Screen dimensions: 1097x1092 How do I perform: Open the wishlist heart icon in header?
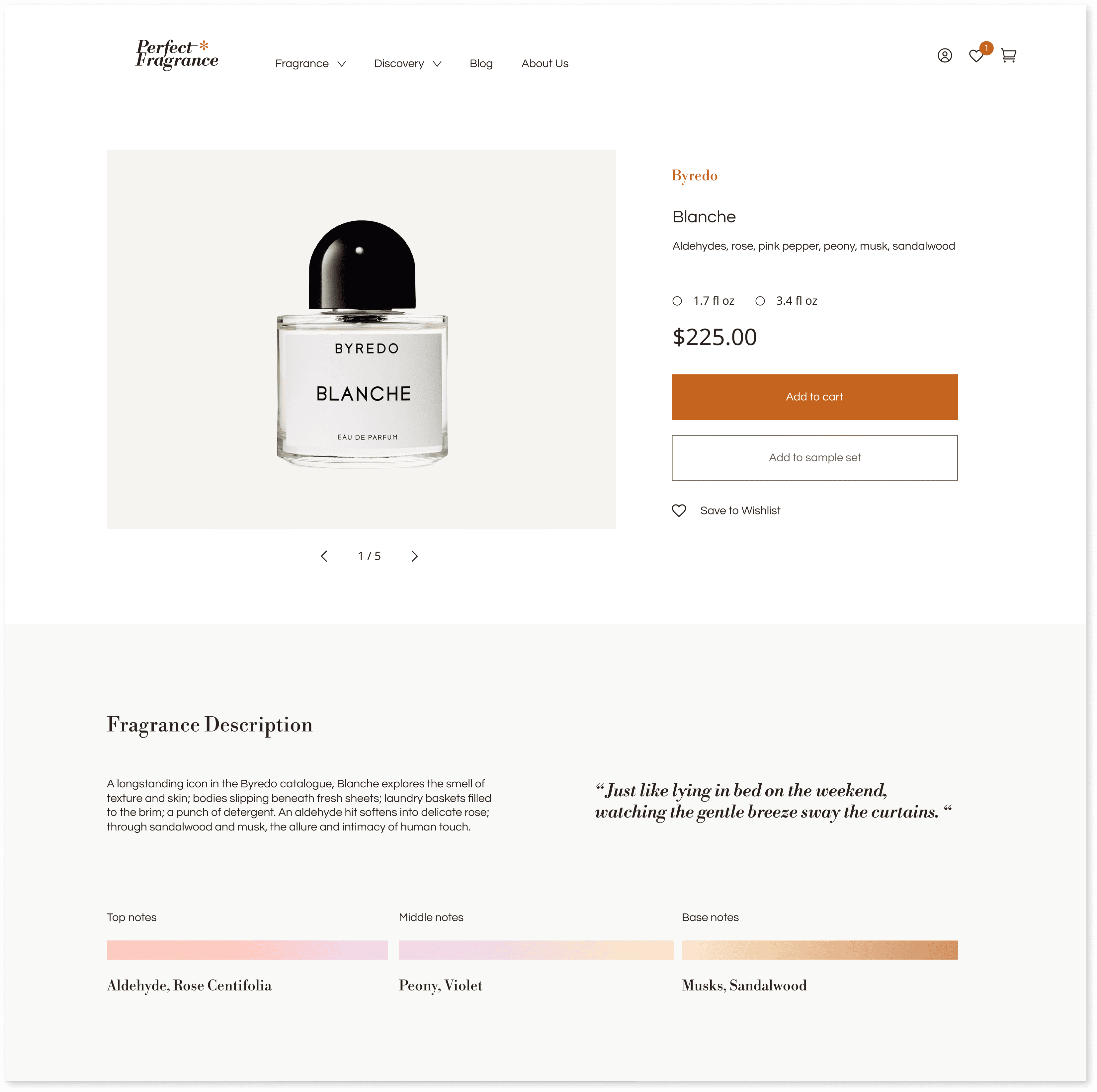(x=976, y=56)
